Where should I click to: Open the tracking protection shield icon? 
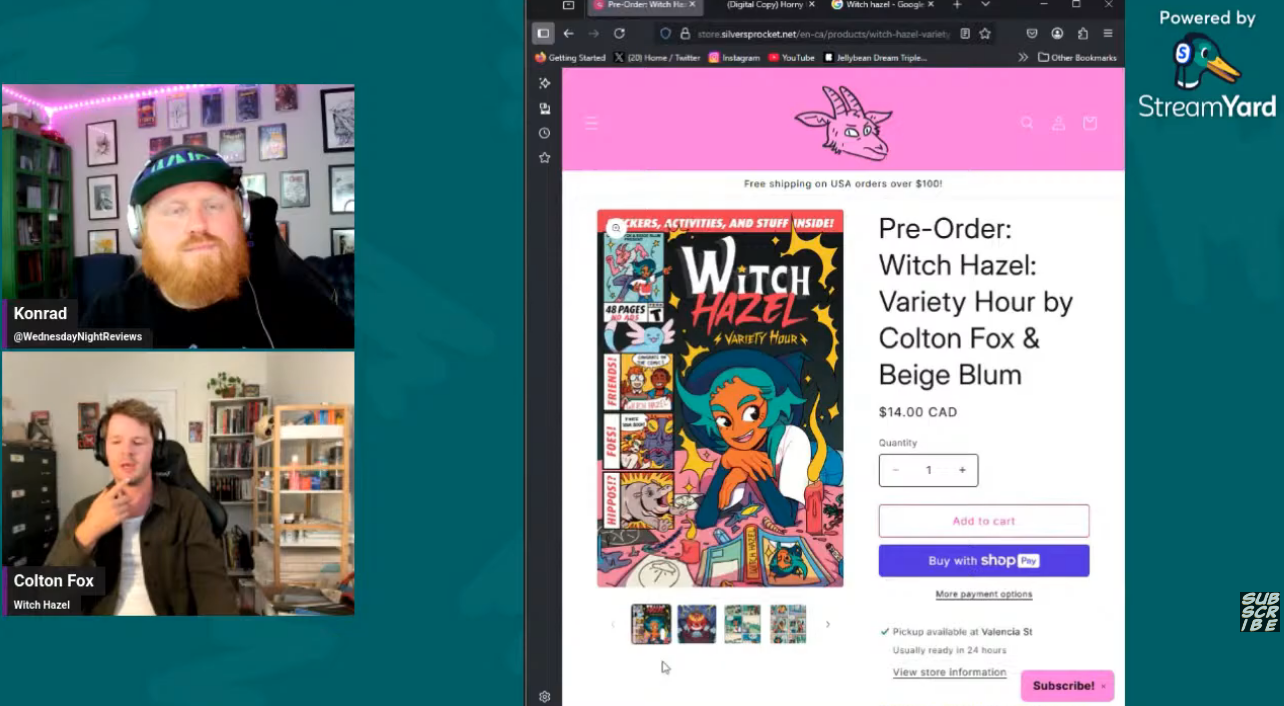(x=665, y=33)
